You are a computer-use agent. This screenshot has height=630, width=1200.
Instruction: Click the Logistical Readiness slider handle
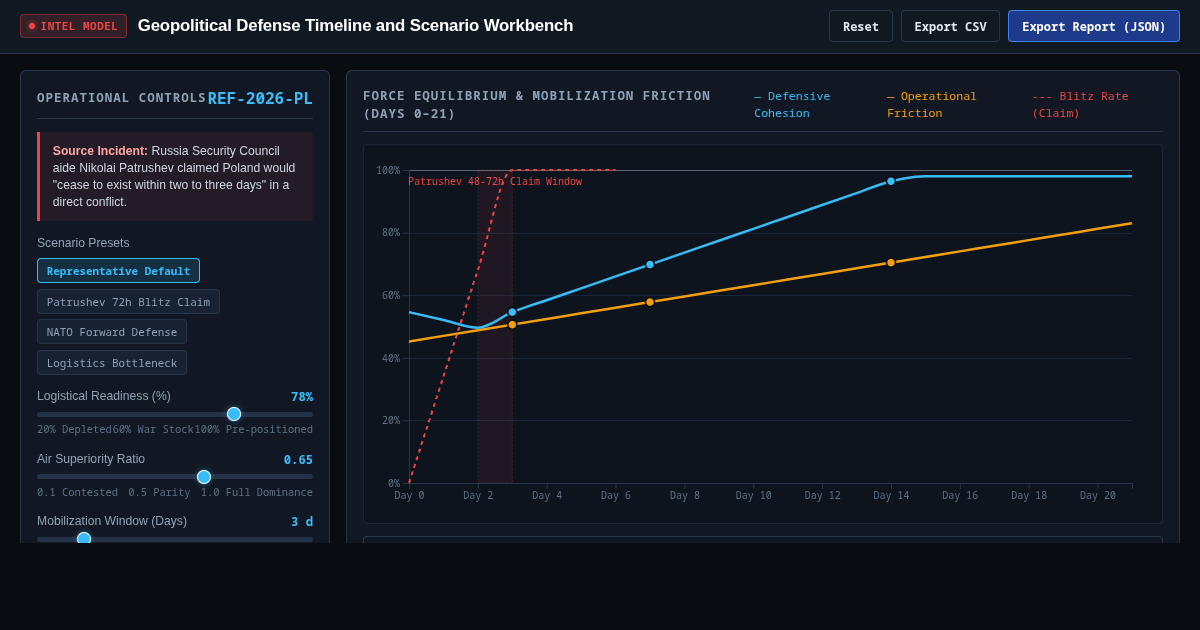(234, 414)
